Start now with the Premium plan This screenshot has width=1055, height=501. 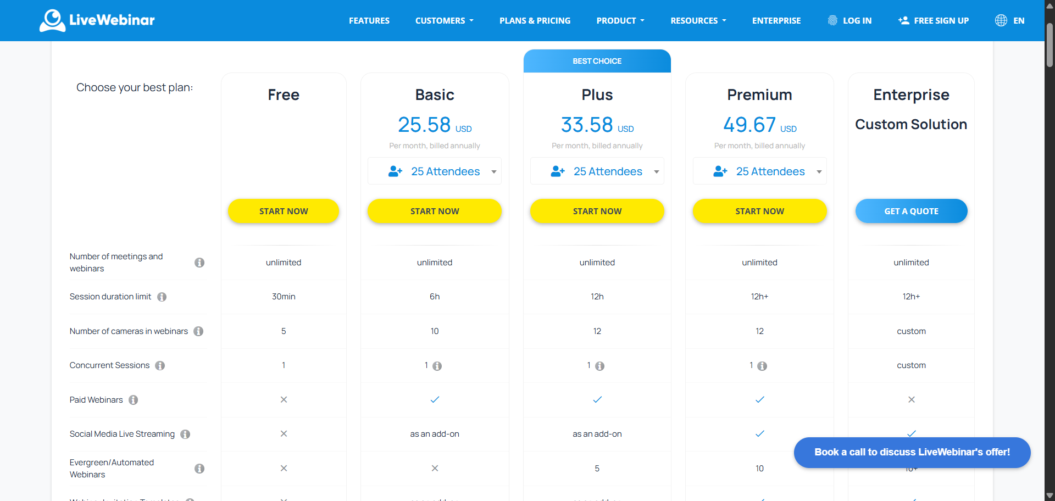(x=760, y=211)
